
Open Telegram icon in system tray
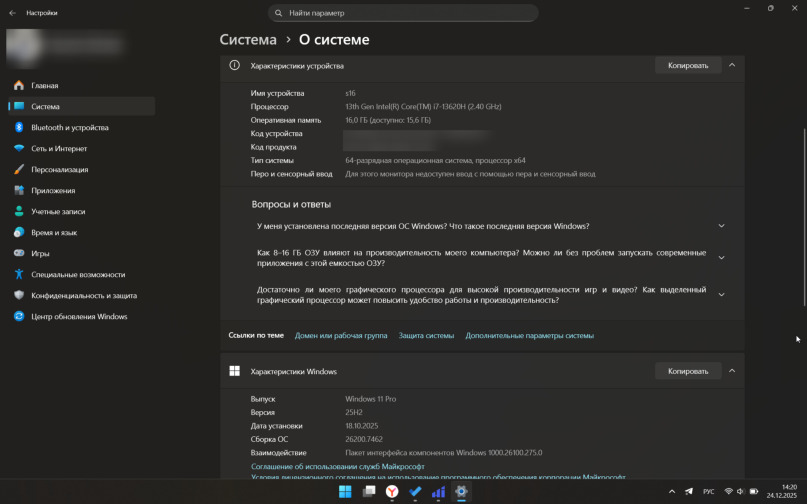689,492
